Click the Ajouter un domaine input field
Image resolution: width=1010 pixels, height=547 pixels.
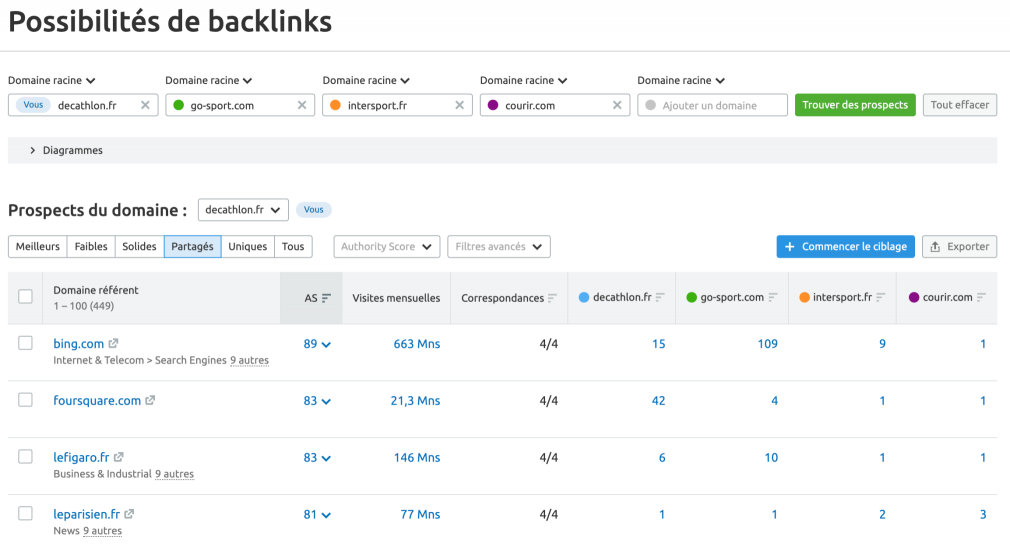click(x=712, y=105)
